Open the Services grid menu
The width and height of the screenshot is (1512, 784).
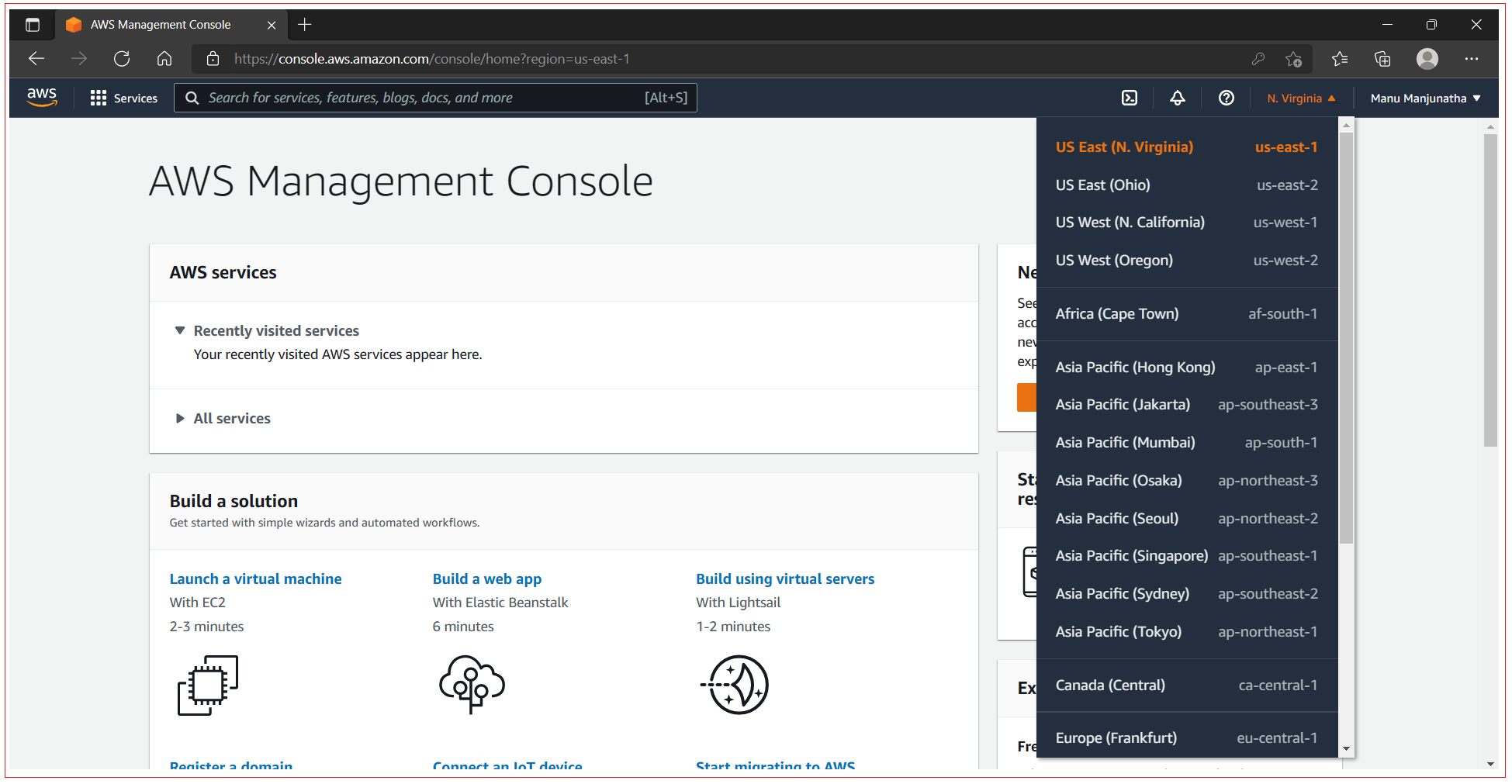pos(98,98)
